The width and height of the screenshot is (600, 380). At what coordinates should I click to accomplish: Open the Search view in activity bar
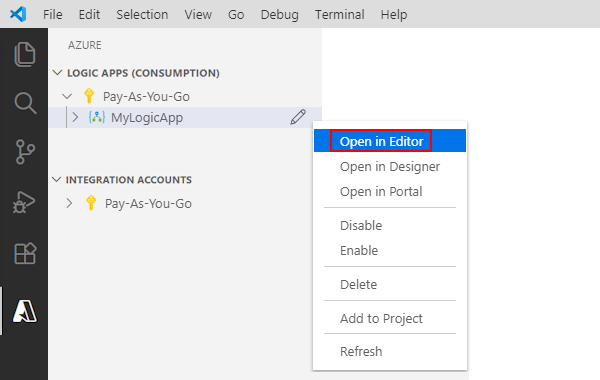point(25,103)
